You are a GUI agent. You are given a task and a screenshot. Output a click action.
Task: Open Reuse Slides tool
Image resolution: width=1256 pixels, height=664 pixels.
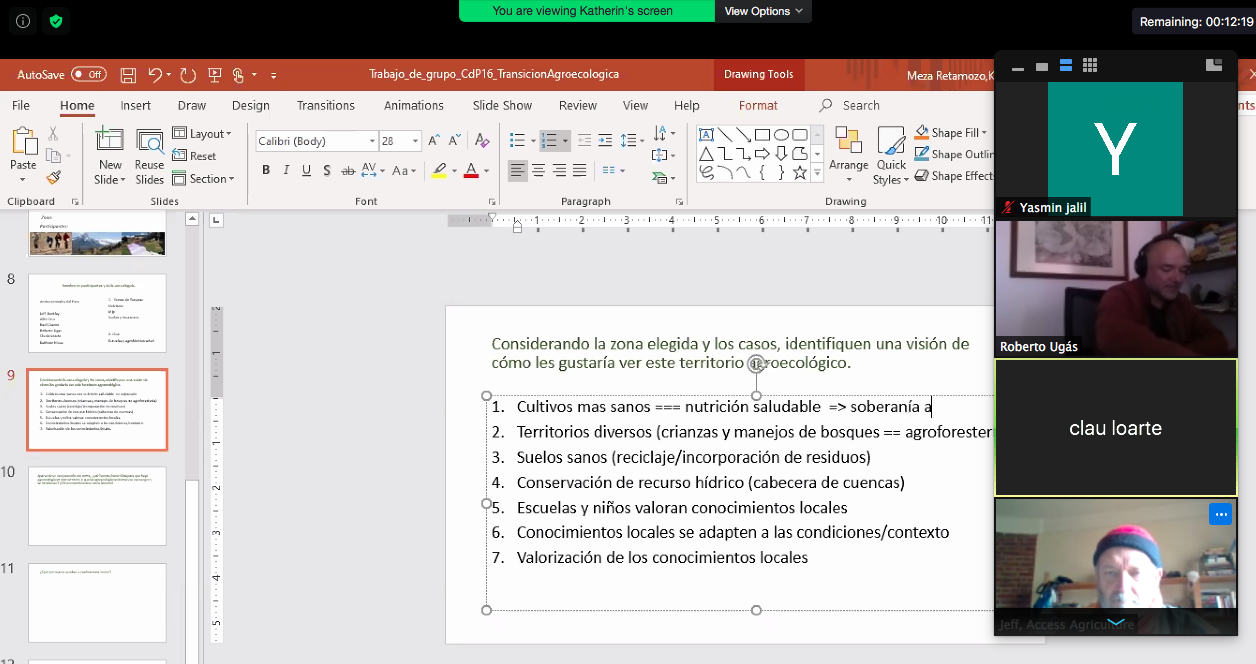(150, 158)
